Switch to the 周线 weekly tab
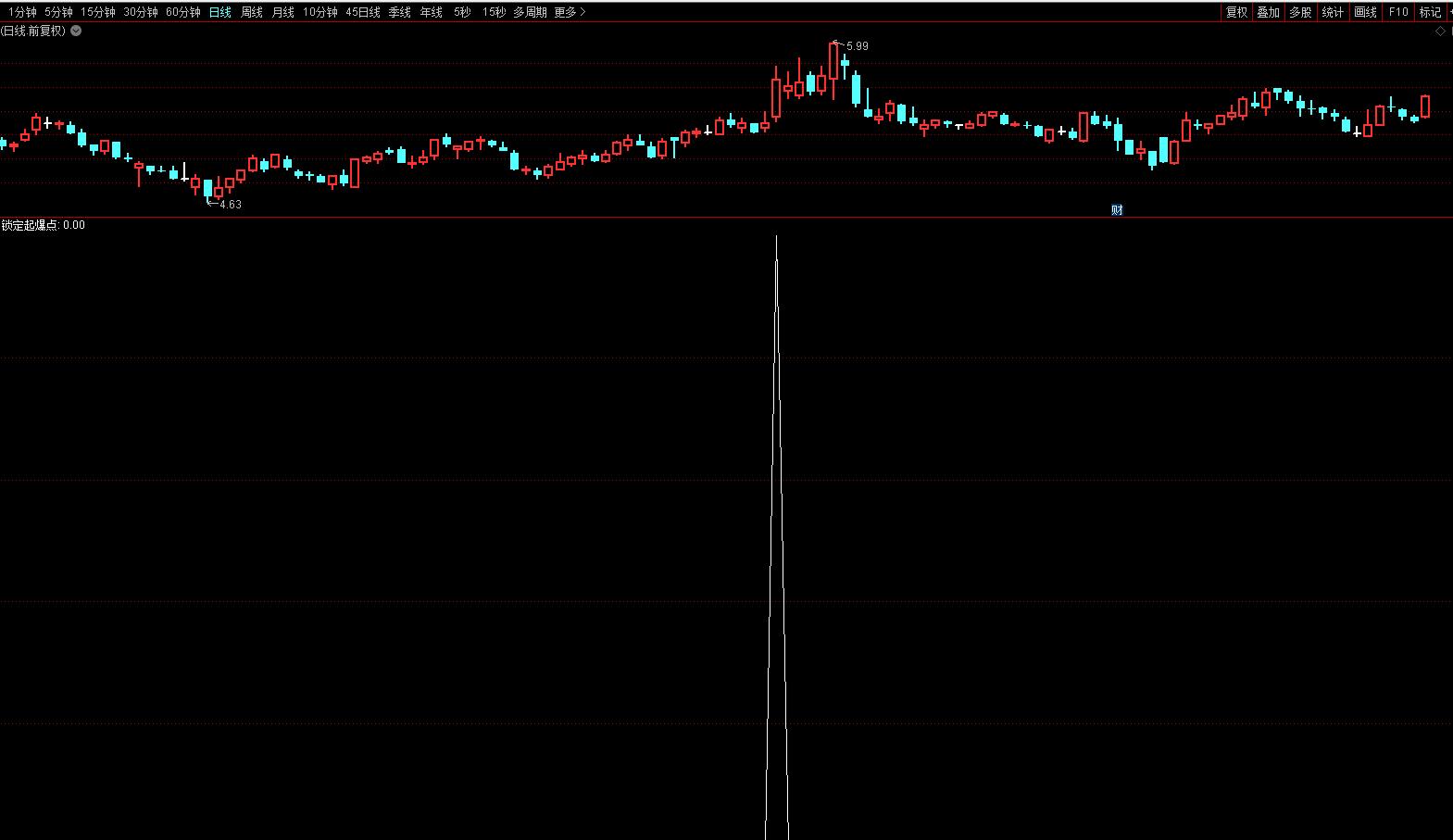This screenshot has width=1453, height=840. coord(251,12)
